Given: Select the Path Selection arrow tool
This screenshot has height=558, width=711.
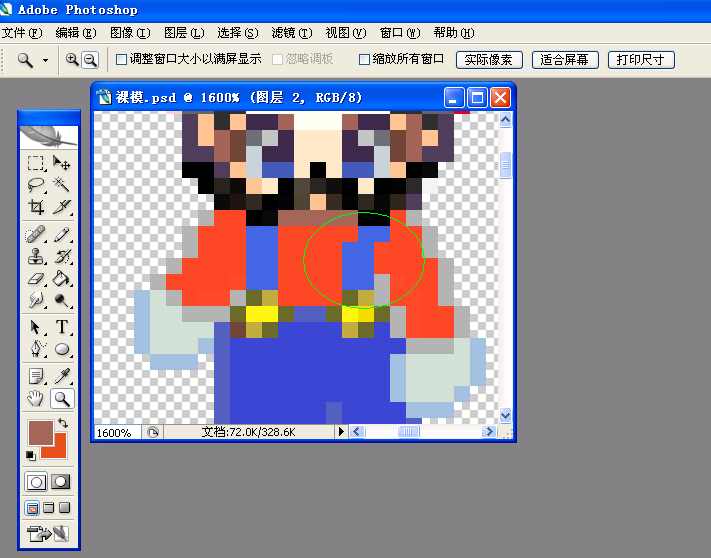Looking at the screenshot, I should pos(36,327).
